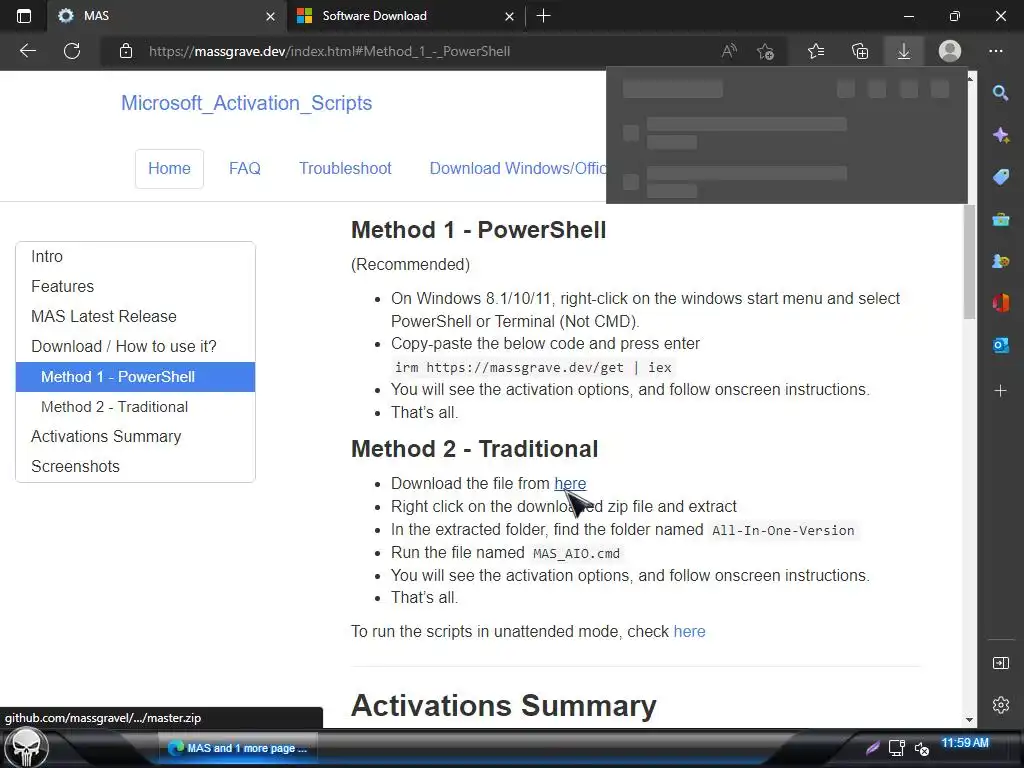
Task: Select Screenshots in the contents list
Action: click(x=135, y=467)
